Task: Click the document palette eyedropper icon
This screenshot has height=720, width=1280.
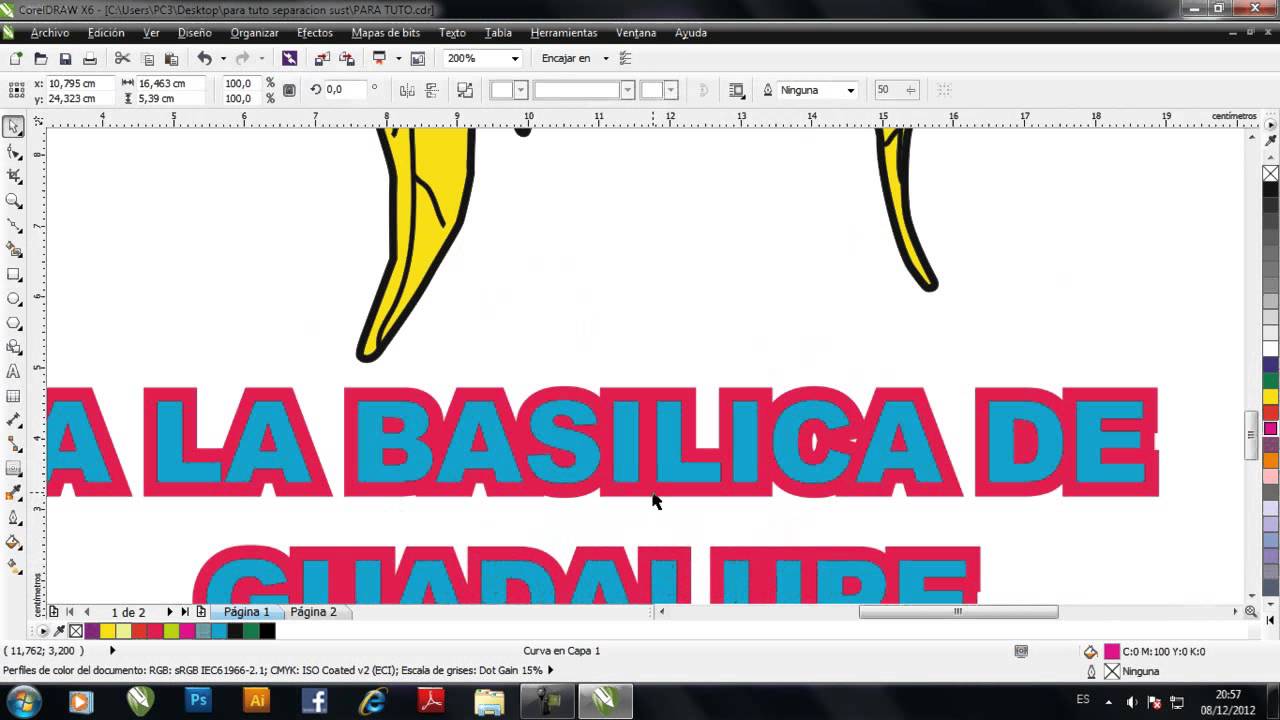Action: pyautogui.click(x=59, y=631)
